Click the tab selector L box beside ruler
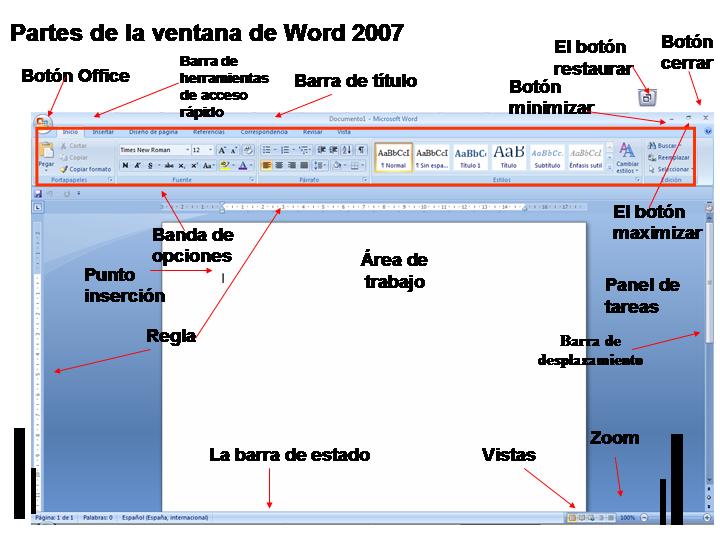The width and height of the screenshot is (720, 540). [x=38, y=208]
